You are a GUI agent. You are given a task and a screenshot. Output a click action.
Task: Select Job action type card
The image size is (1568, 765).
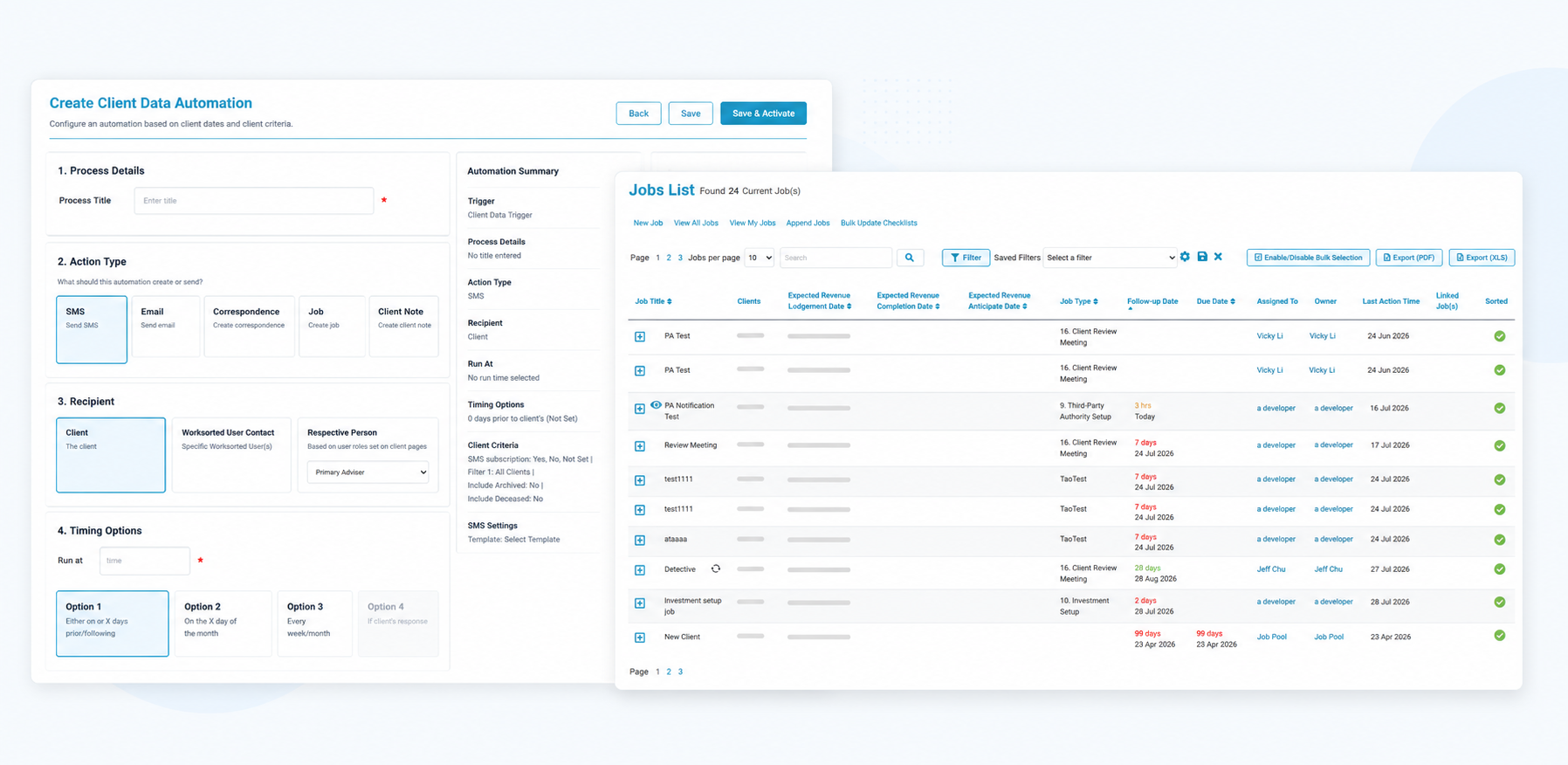click(332, 327)
